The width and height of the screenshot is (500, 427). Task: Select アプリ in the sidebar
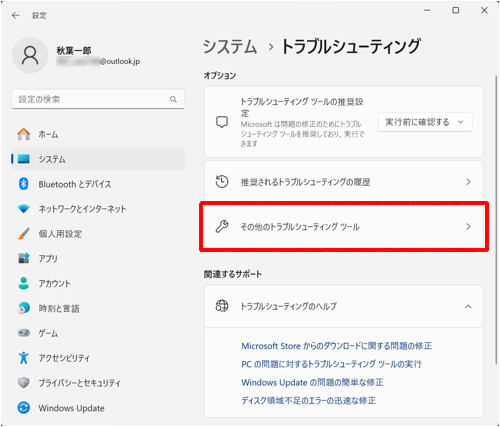pyautogui.click(x=98, y=258)
